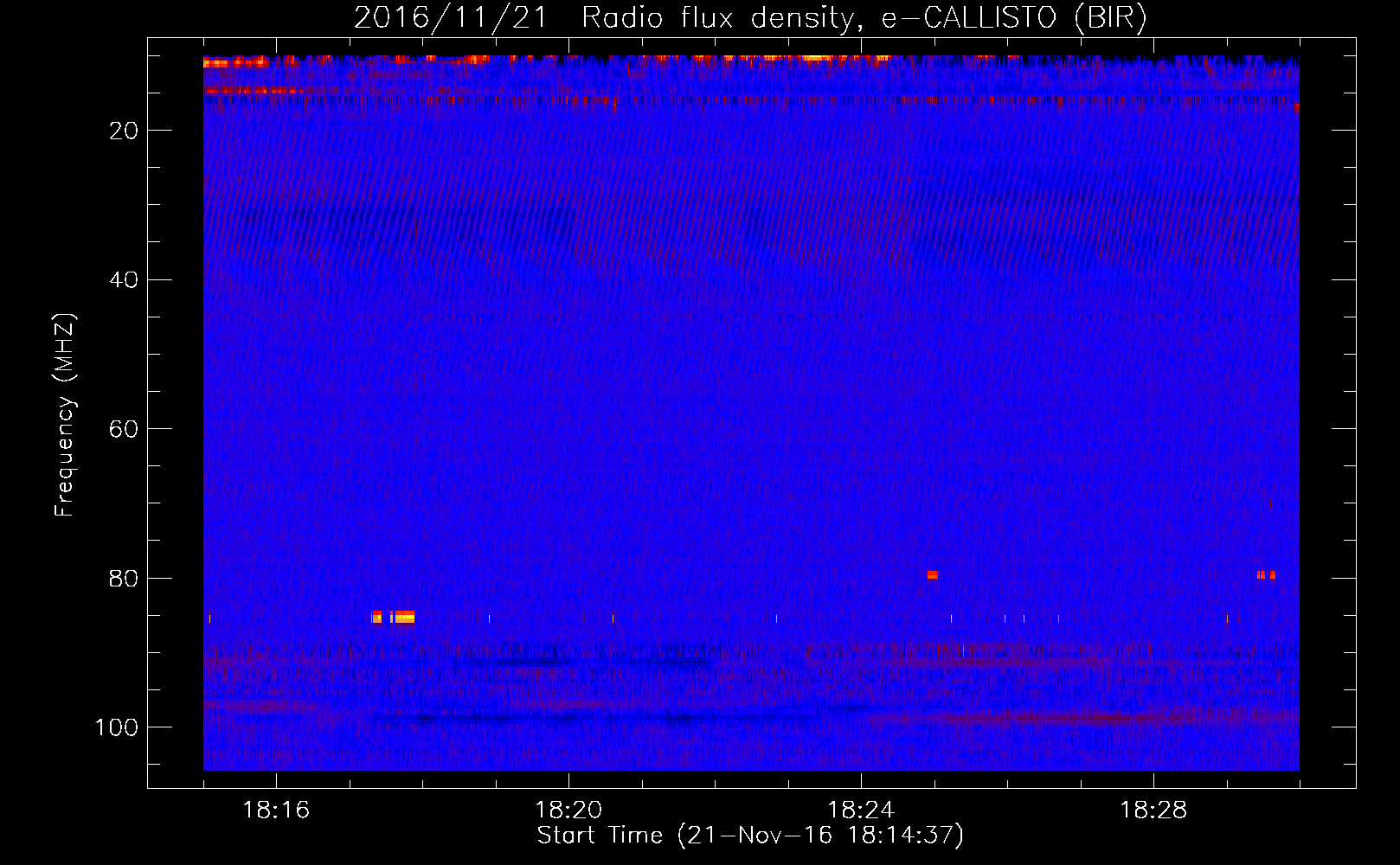Click the "Start Time (21-Nov-16 18:14:37)" axis label

[x=750, y=836]
